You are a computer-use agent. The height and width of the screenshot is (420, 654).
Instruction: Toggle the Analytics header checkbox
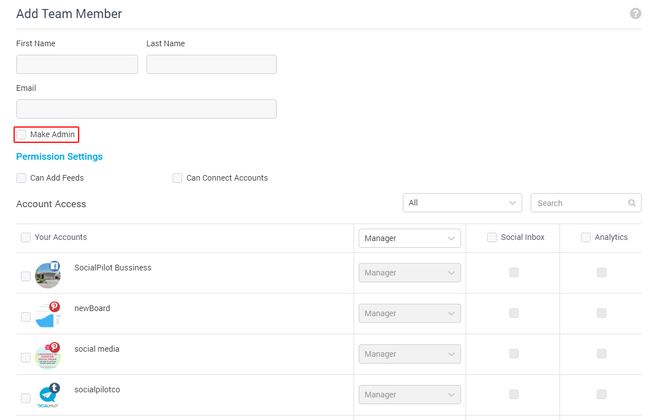(586, 238)
